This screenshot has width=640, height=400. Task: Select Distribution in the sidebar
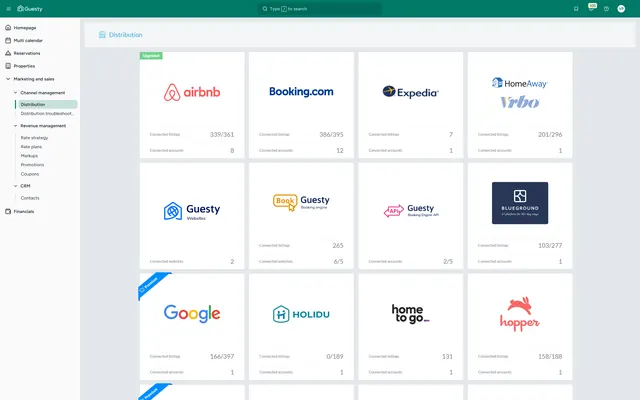47,104
